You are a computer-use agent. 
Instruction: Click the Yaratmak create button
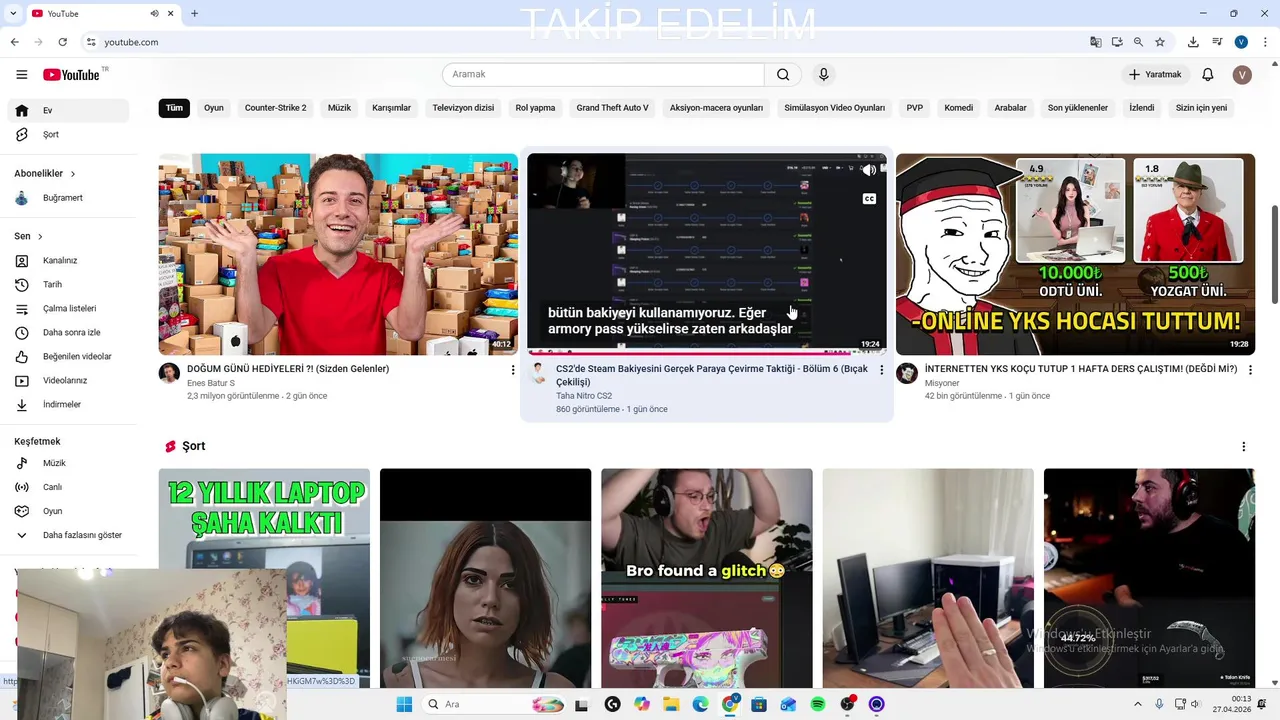click(x=1155, y=75)
